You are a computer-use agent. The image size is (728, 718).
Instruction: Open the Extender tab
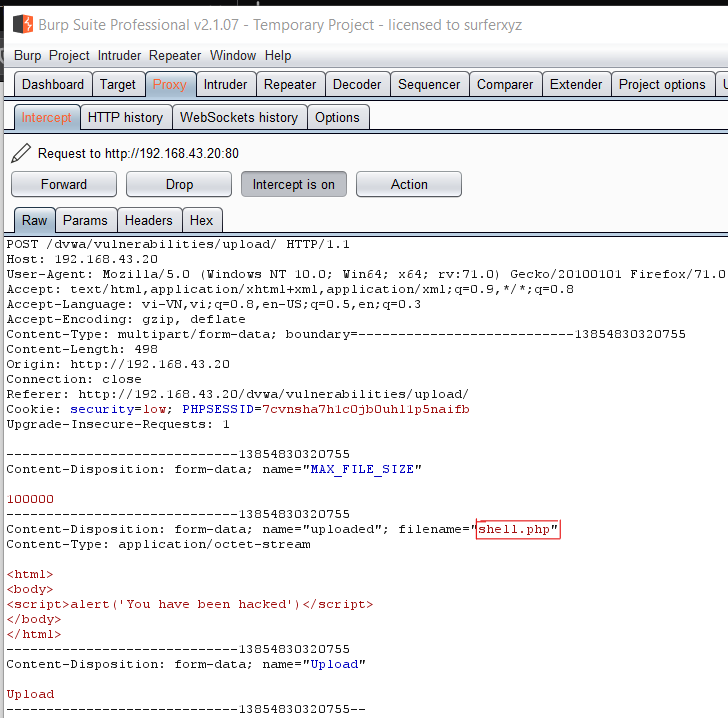point(576,85)
